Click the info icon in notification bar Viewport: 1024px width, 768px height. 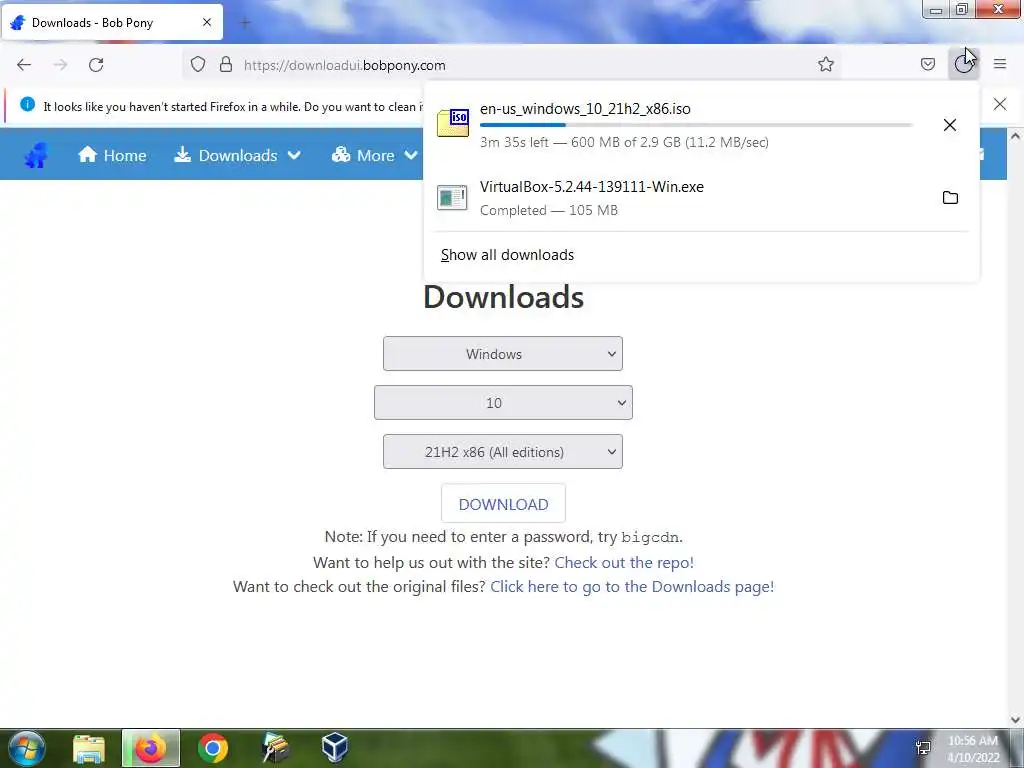tap(27, 104)
